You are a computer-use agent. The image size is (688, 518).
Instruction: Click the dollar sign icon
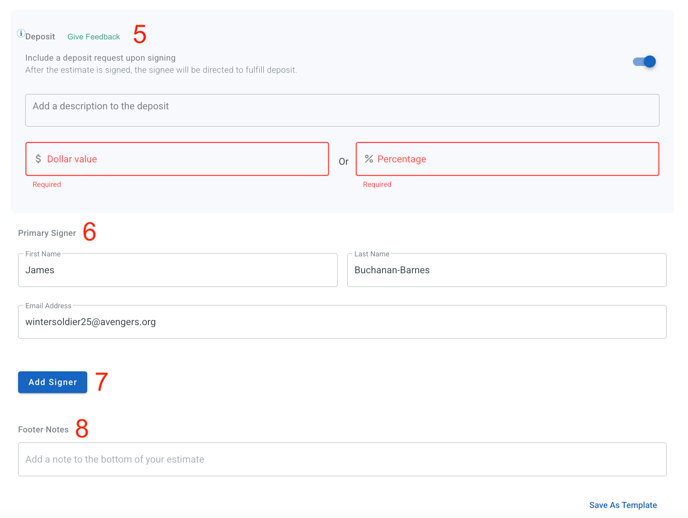(38, 159)
